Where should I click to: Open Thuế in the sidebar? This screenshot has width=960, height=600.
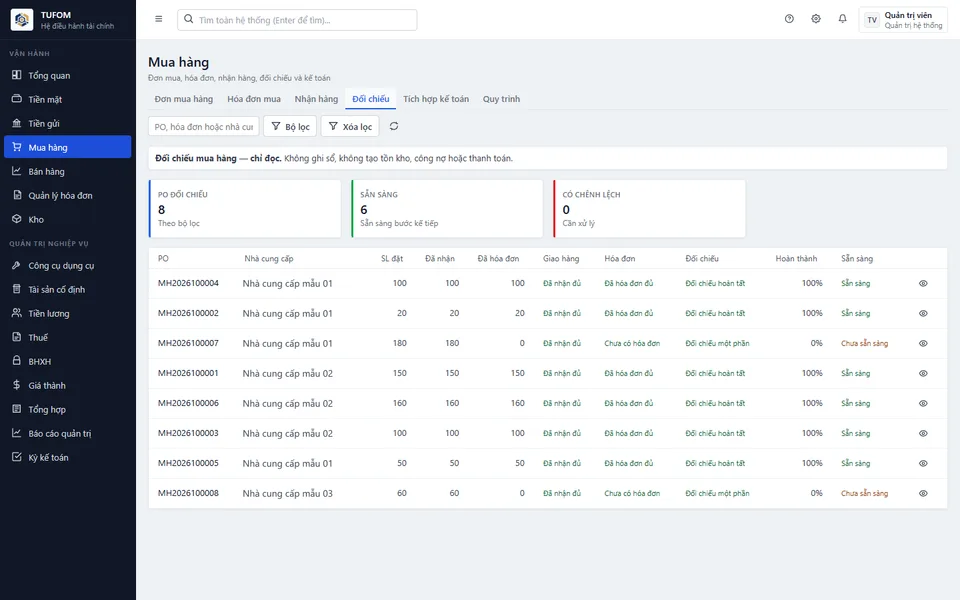point(67,337)
